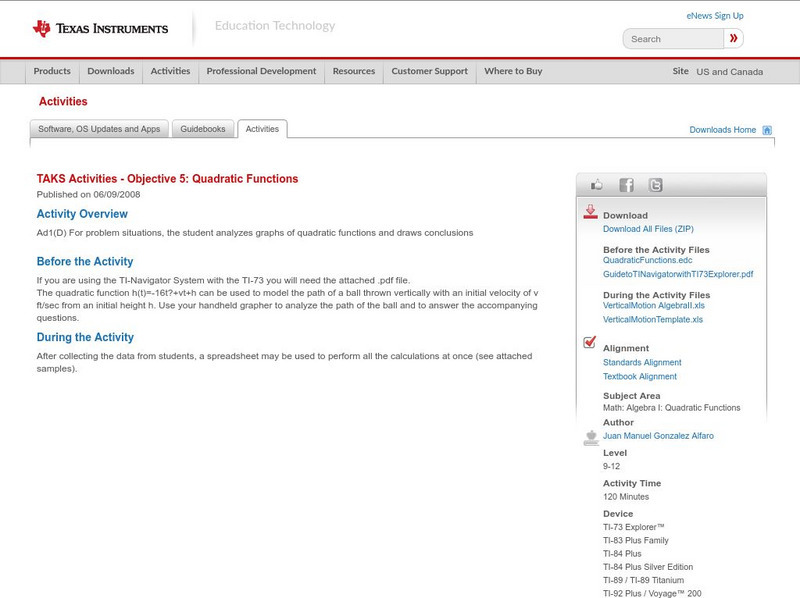800x598 pixels.
Task: Click the During the Activity heading
Action: pyautogui.click(x=85, y=337)
